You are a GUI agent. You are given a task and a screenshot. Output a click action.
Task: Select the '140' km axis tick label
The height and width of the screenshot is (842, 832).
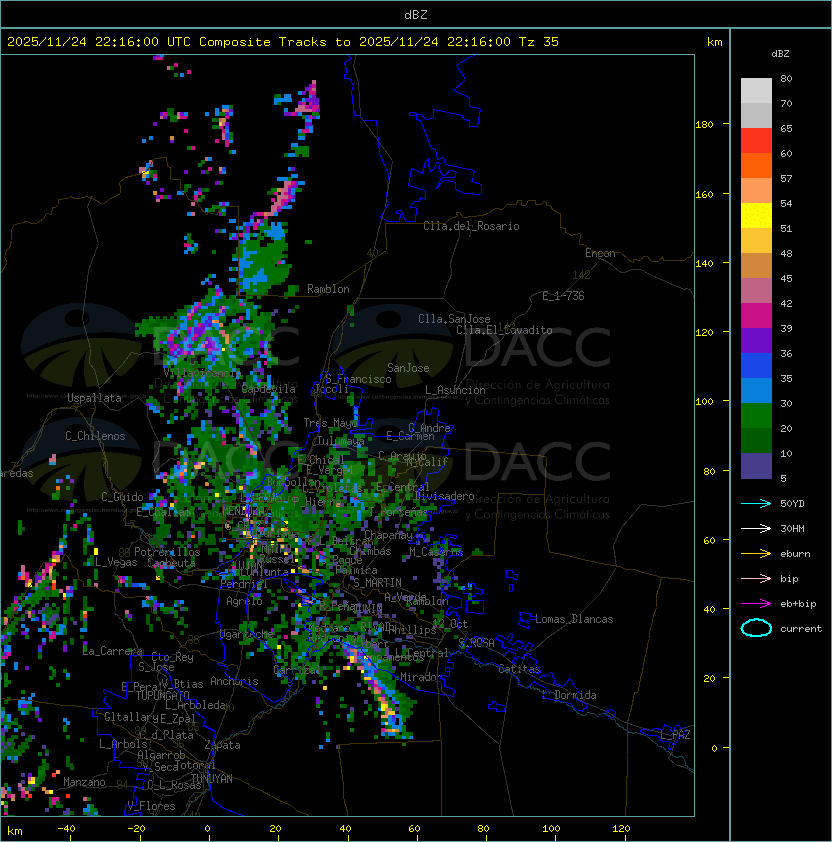pos(704,264)
